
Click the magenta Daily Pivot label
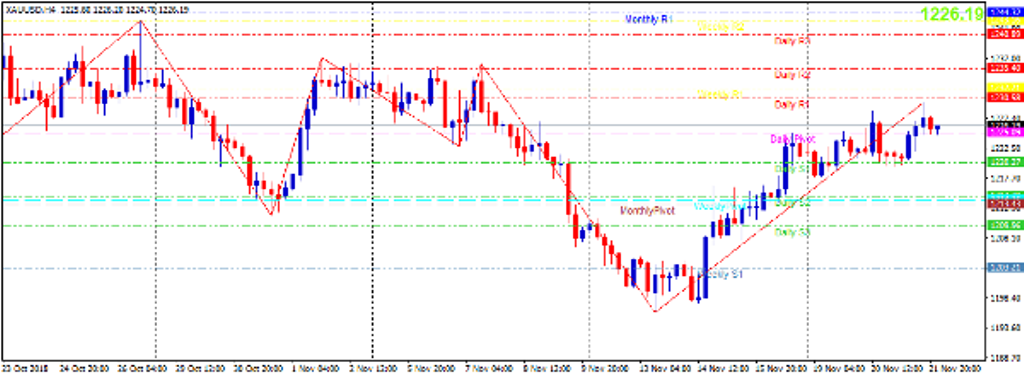[x=792, y=139]
